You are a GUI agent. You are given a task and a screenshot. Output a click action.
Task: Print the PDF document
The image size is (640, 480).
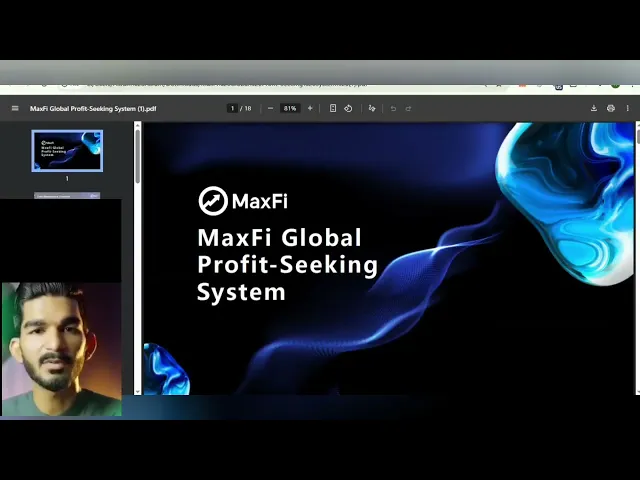[x=611, y=108]
